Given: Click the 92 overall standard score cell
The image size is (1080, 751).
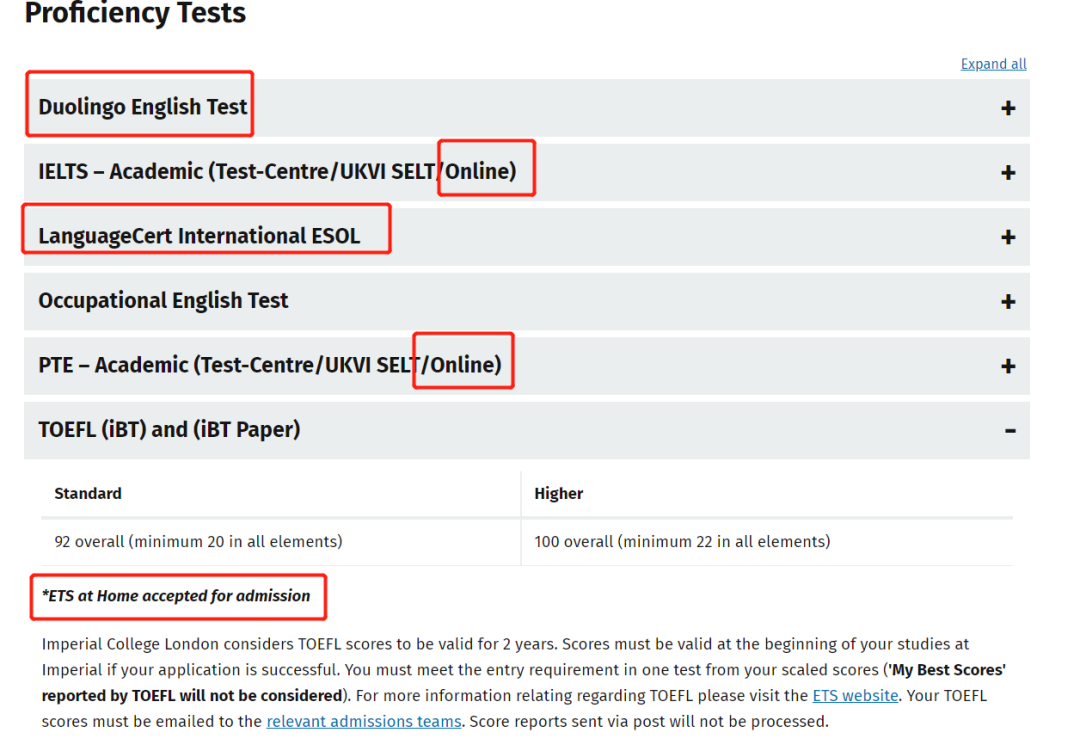Looking at the screenshot, I should click(x=198, y=541).
